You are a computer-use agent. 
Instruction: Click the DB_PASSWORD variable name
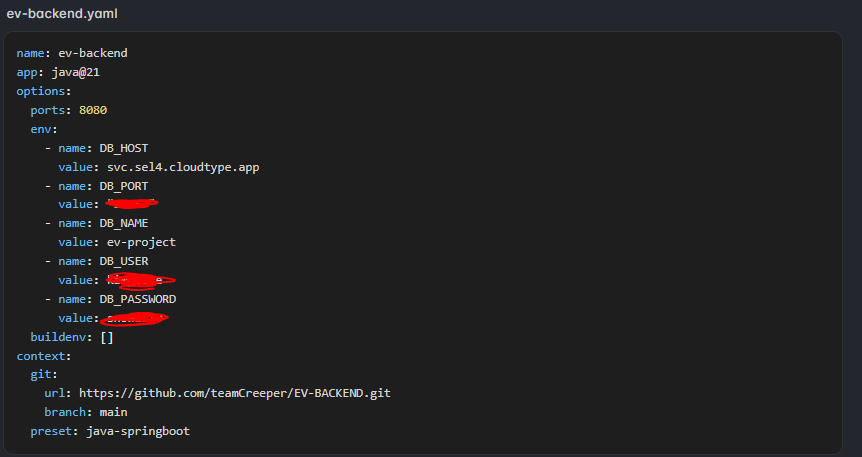tap(141, 299)
